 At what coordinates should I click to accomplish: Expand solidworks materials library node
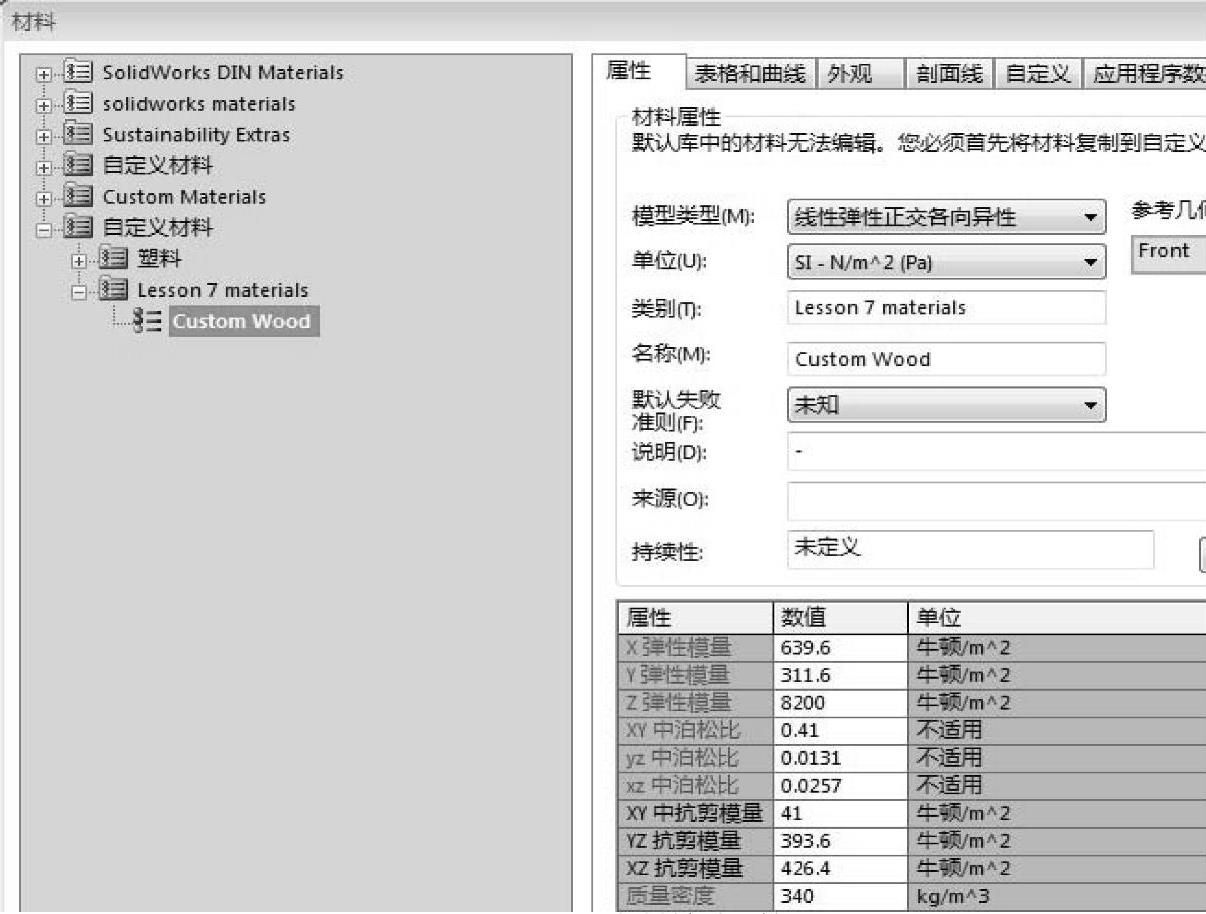(43, 105)
